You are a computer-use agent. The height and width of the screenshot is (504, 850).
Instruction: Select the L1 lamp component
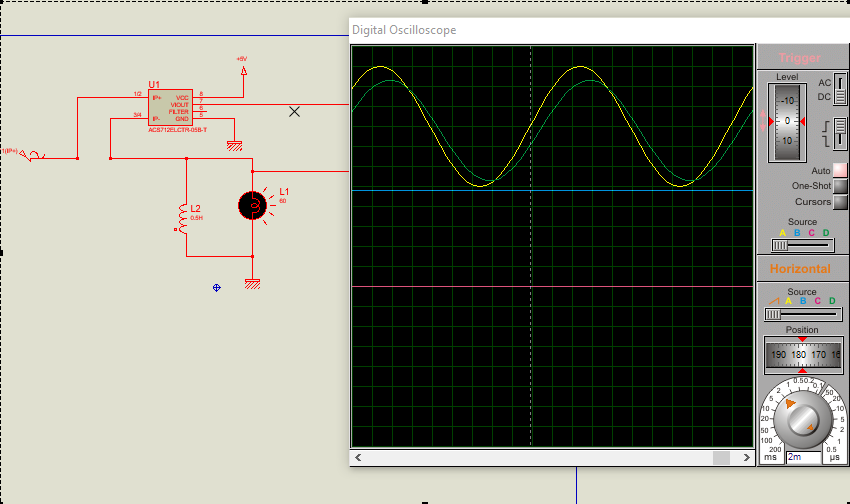252,205
